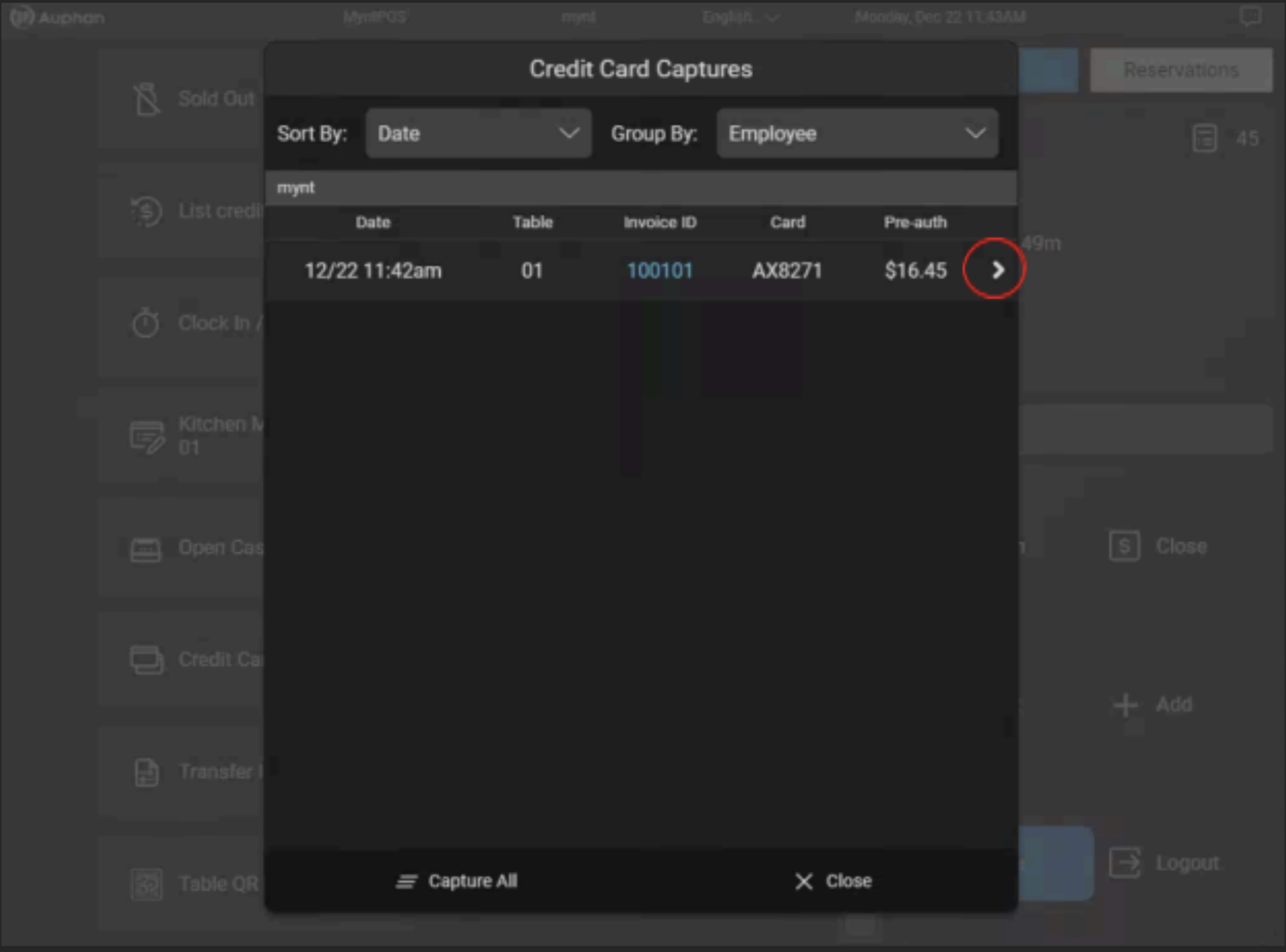Open the English language dropdown
Screen dimensions: 1286x952
(740, 17)
